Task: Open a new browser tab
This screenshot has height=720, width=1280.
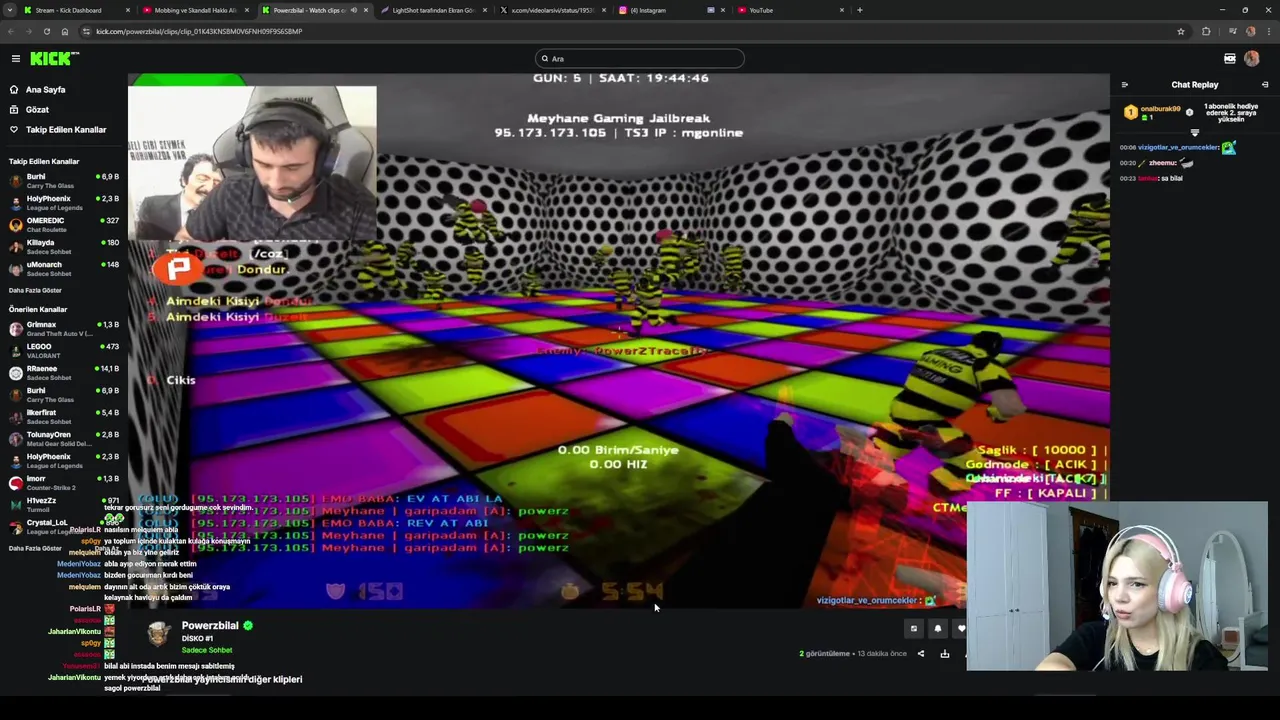Action: [860, 10]
